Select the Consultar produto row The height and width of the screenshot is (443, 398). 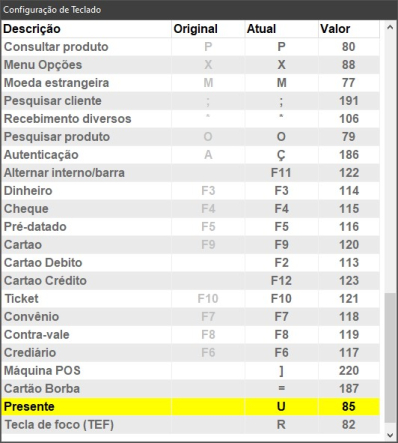pos(190,47)
